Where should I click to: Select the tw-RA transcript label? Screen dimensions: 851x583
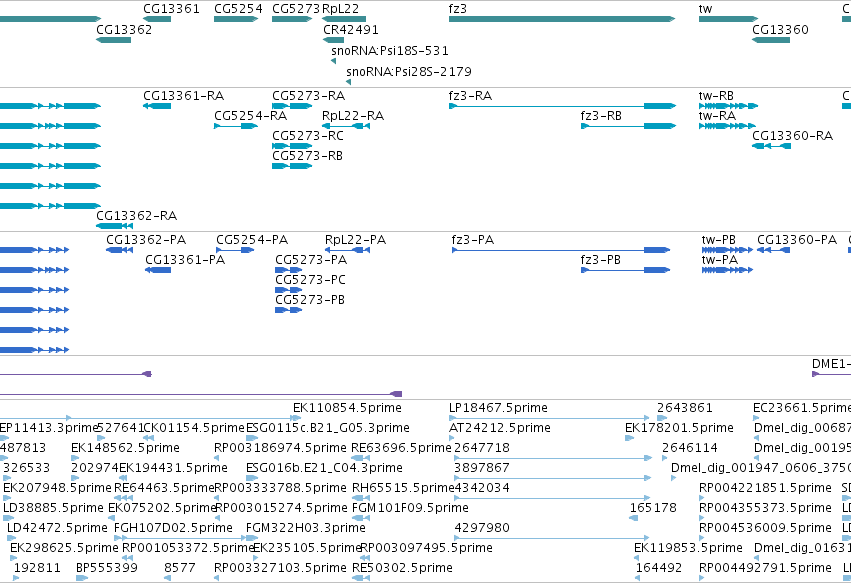coord(717,116)
